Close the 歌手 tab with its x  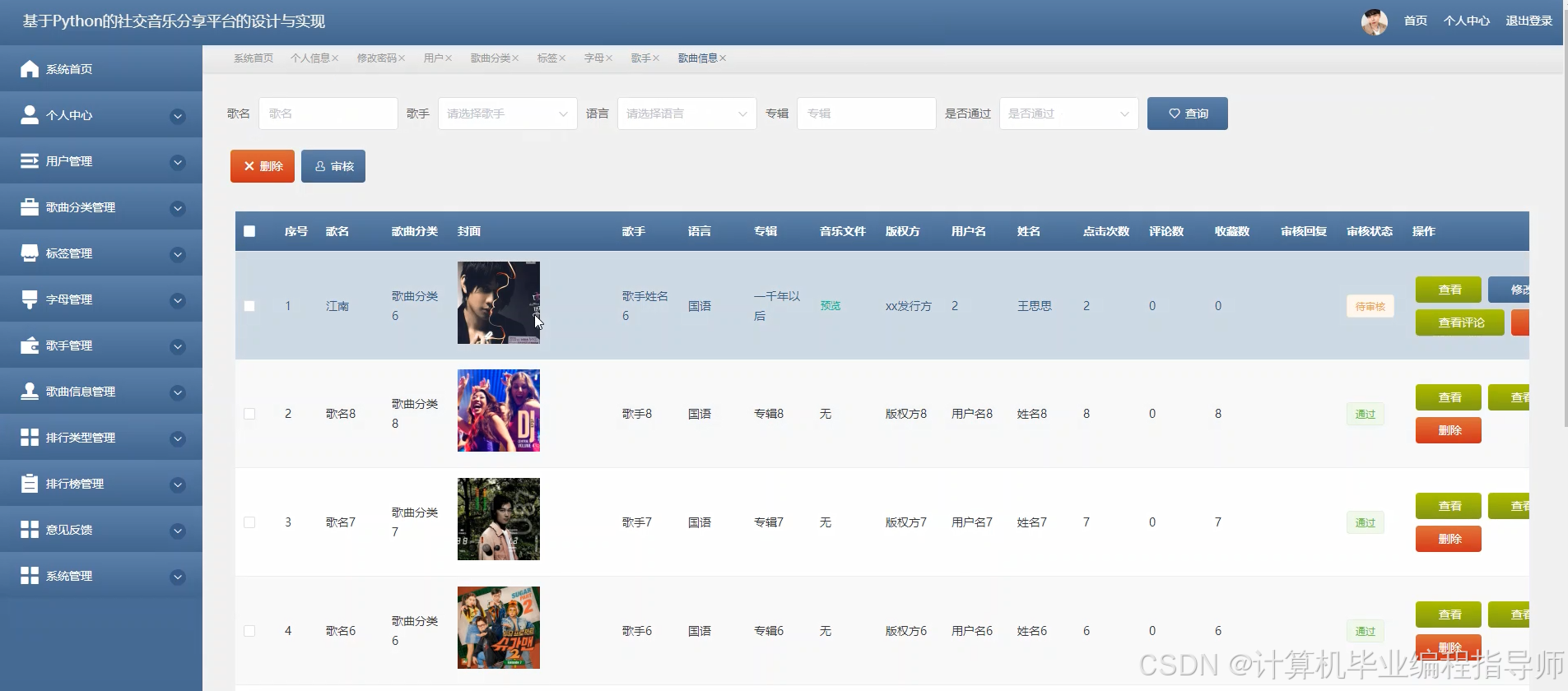coord(656,58)
